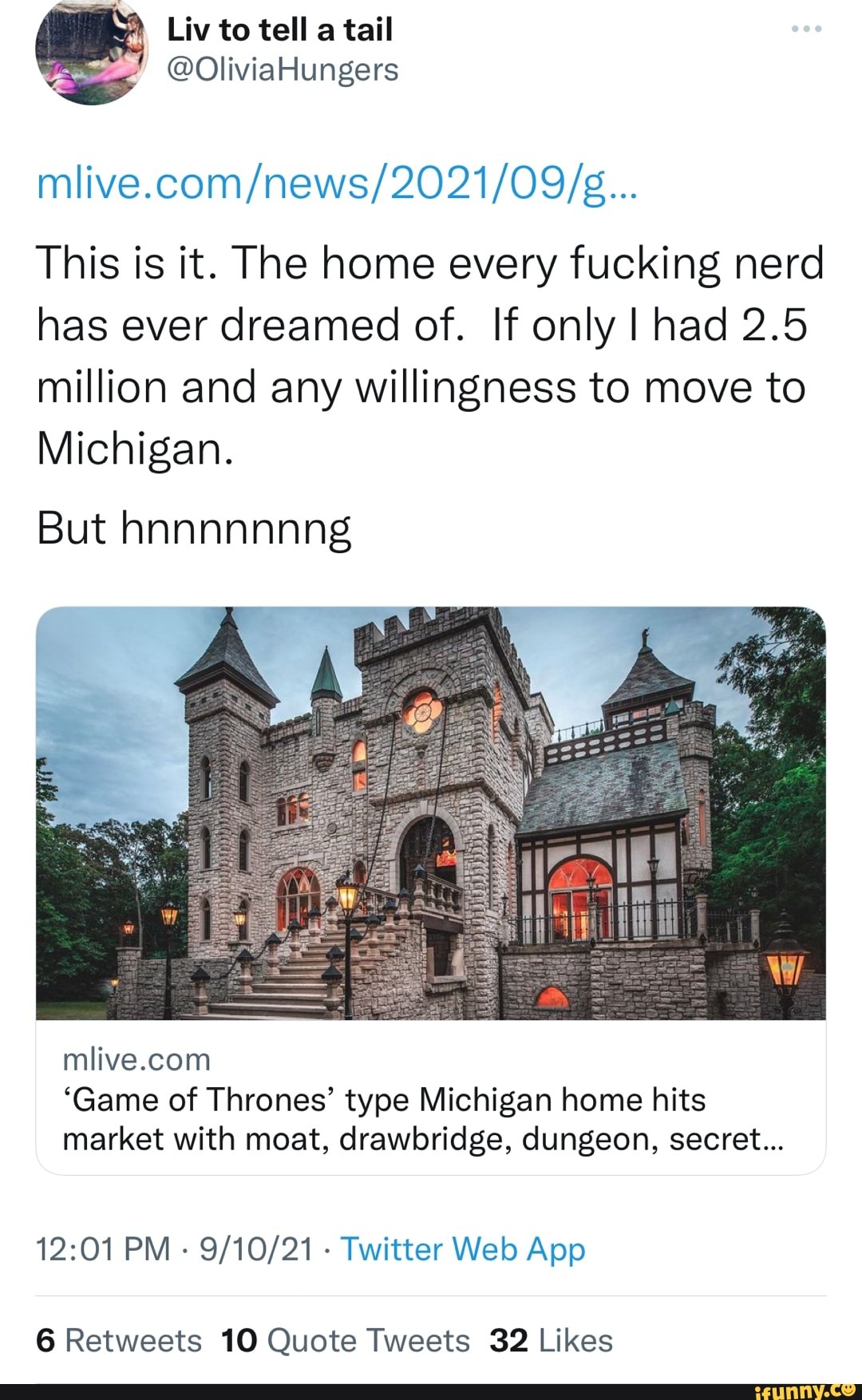Show the 32 Likes list
The height and width of the screenshot is (1400, 862).
pos(551,1341)
